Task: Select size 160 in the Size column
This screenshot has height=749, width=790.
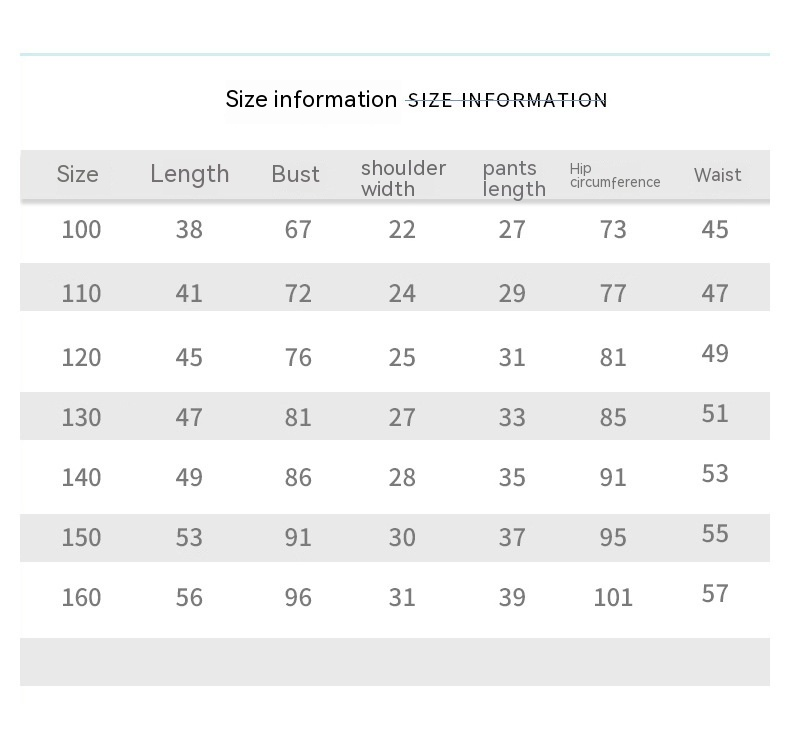Action: click(x=81, y=597)
